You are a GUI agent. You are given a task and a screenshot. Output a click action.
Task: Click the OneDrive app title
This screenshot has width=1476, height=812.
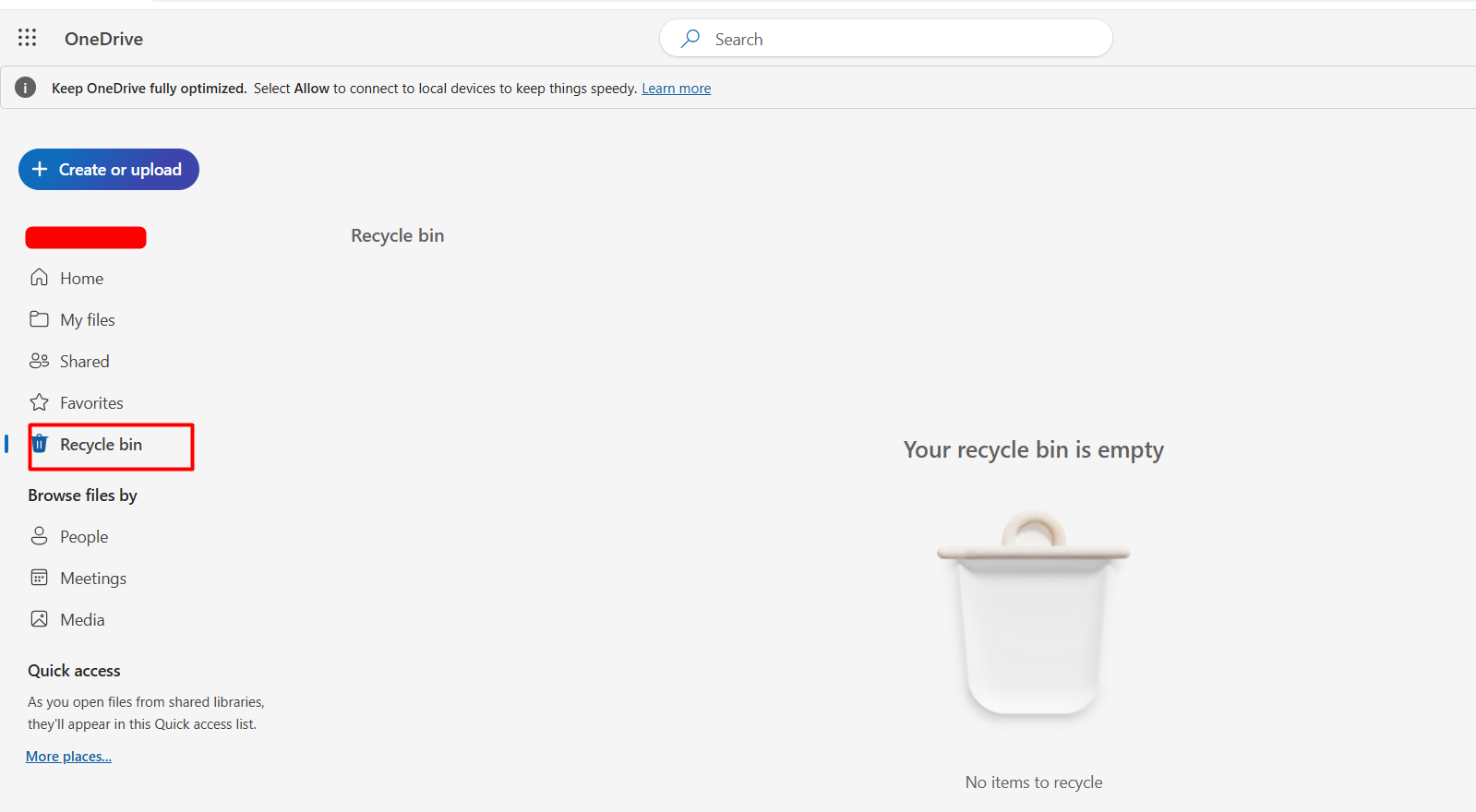[x=103, y=39]
